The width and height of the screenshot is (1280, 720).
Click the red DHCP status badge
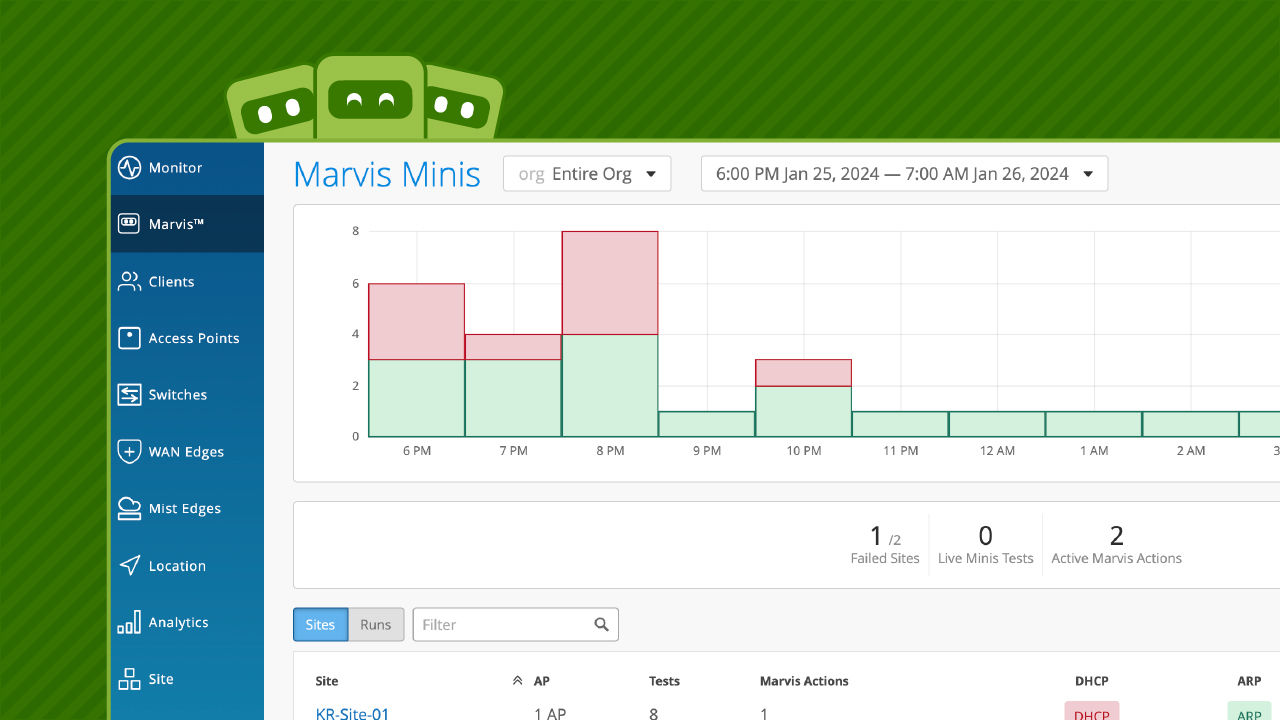coord(1091,712)
